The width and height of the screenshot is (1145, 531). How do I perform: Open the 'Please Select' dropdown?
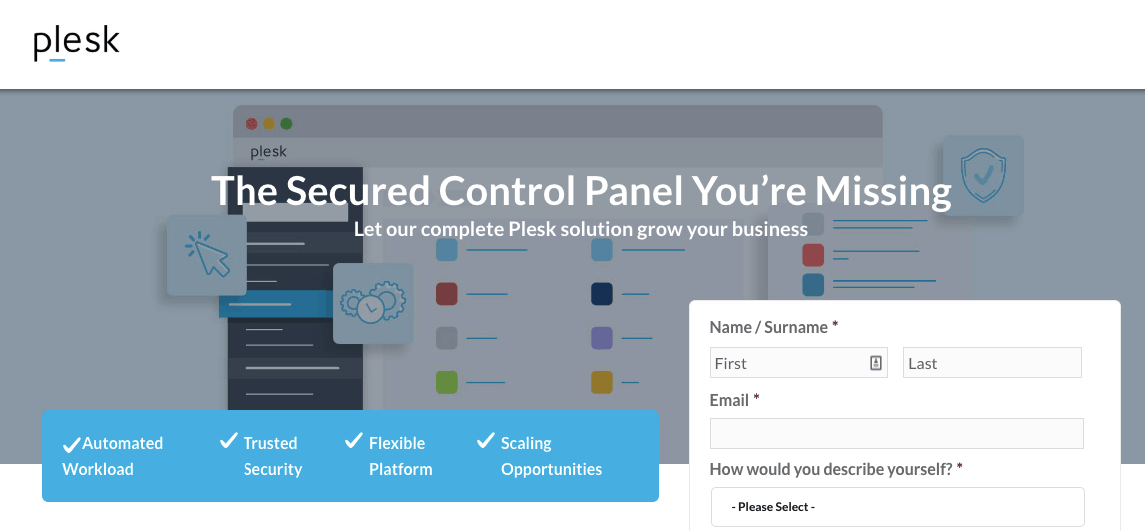[x=897, y=506]
